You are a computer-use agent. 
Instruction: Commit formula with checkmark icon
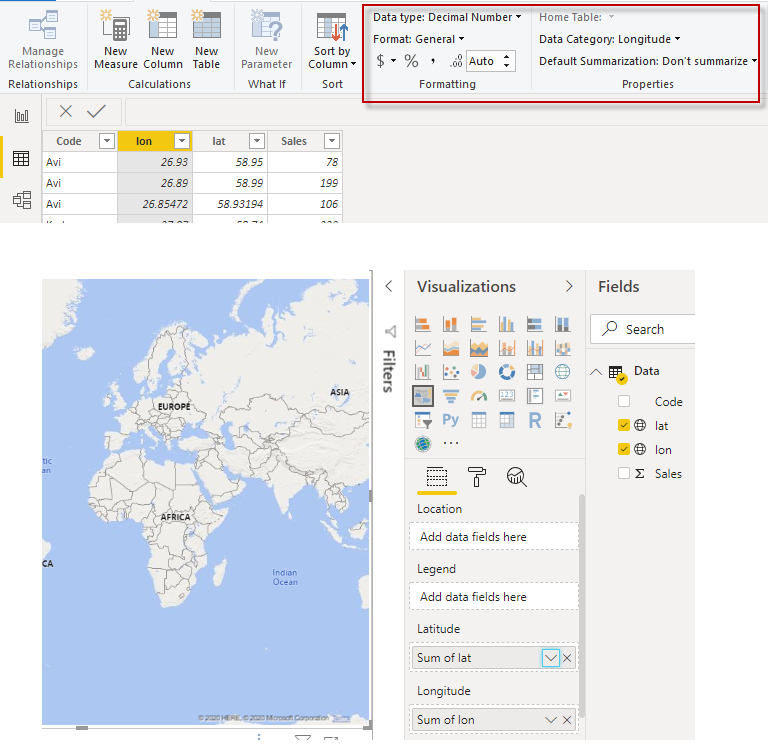coord(96,111)
